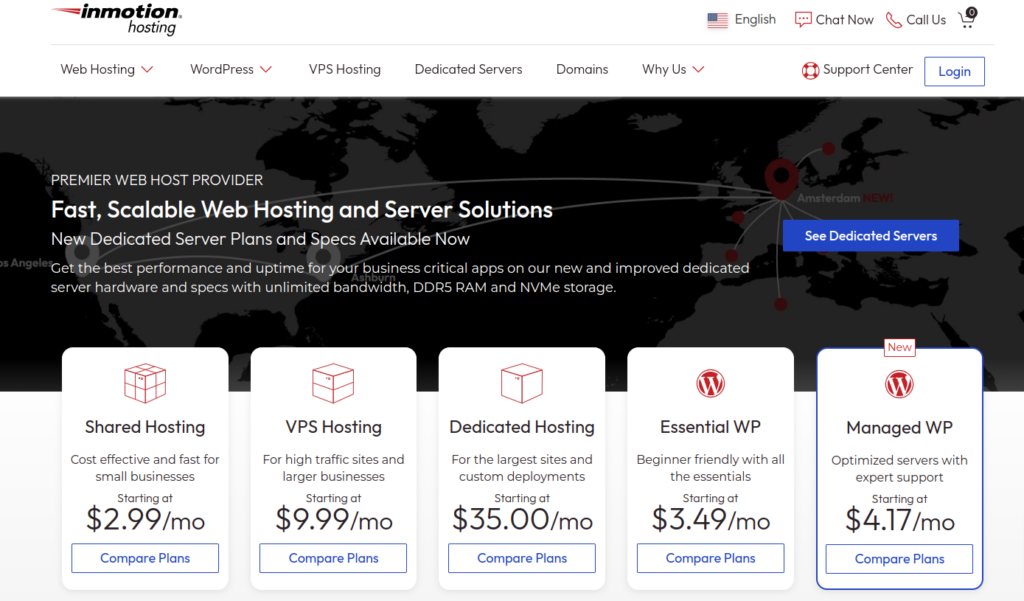Click the $9.99/mo price

pos(333,520)
